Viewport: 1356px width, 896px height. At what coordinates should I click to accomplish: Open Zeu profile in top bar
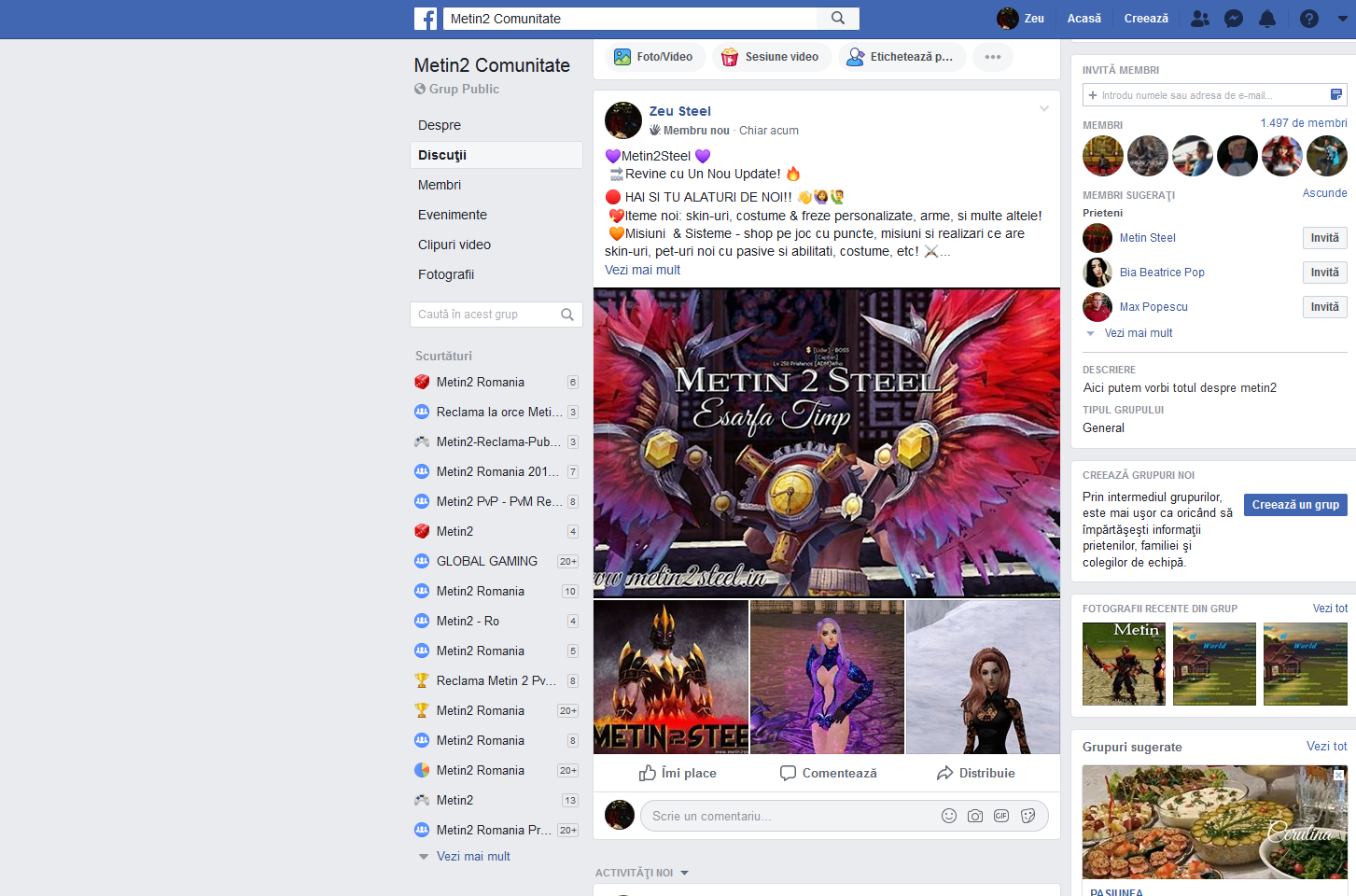click(1020, 19)
